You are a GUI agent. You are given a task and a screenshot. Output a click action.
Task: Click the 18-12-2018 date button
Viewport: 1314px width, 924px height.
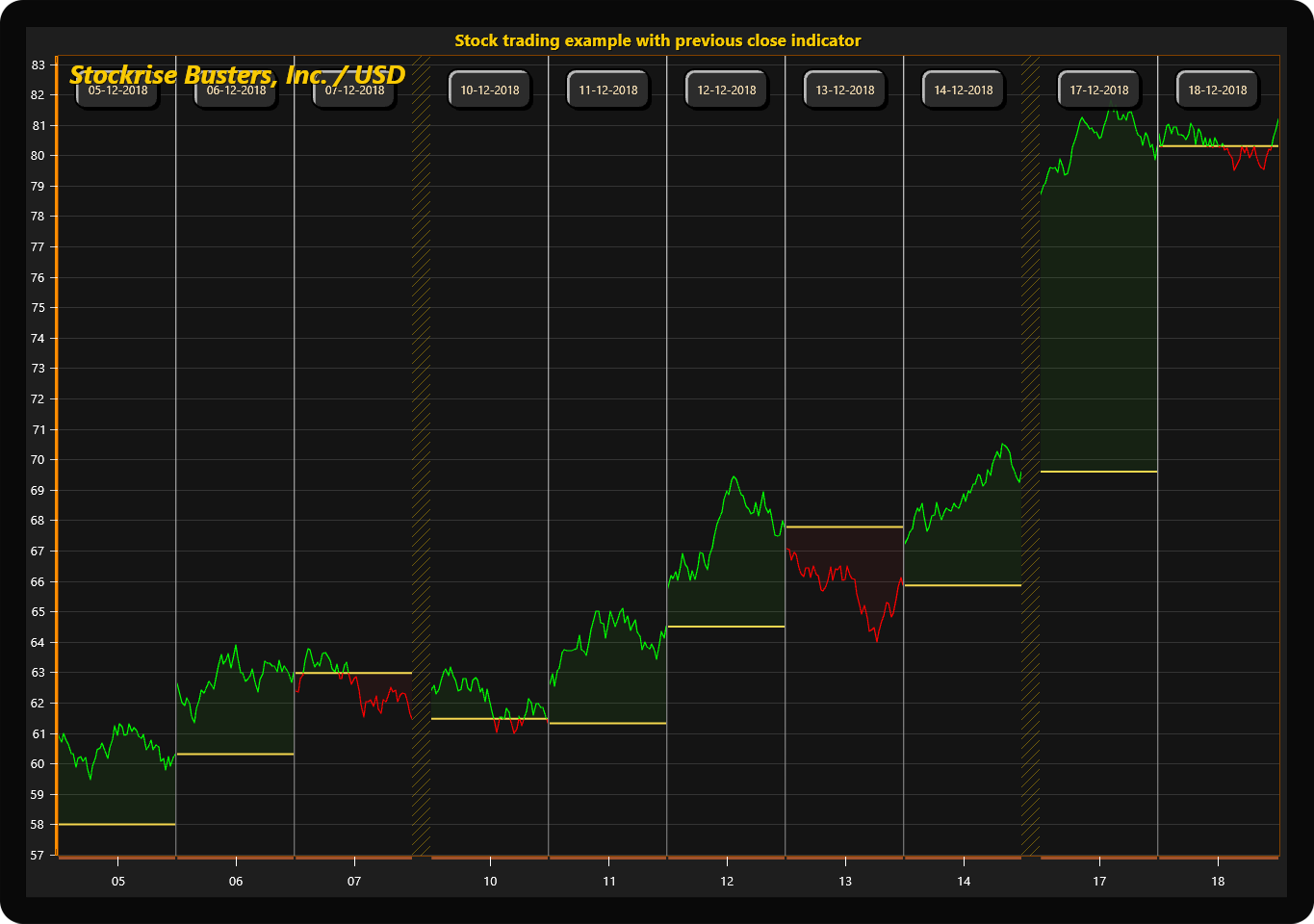1217,90
